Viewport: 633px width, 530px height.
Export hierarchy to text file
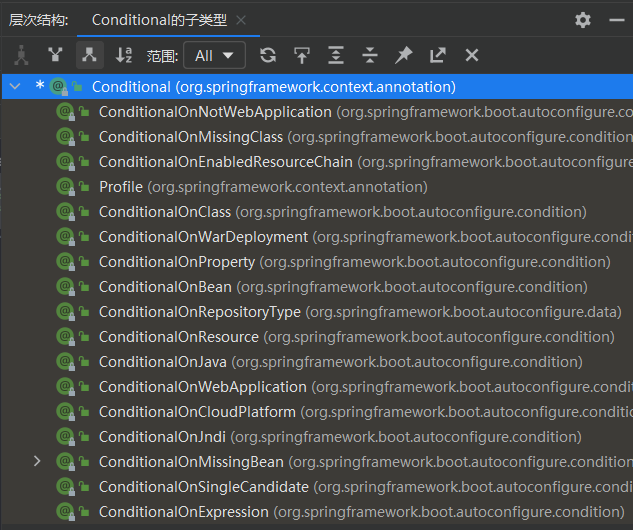pyautogui.click(x=438, y=55)
